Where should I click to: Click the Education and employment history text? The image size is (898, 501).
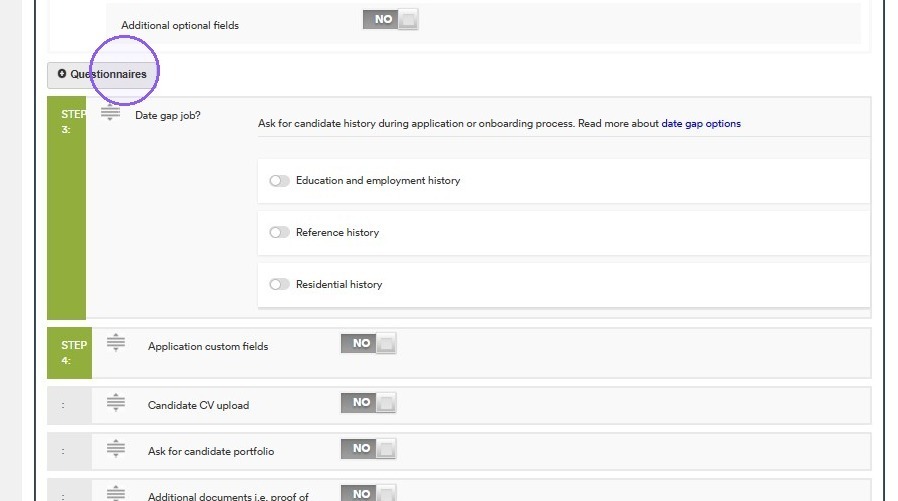[378, 181]
